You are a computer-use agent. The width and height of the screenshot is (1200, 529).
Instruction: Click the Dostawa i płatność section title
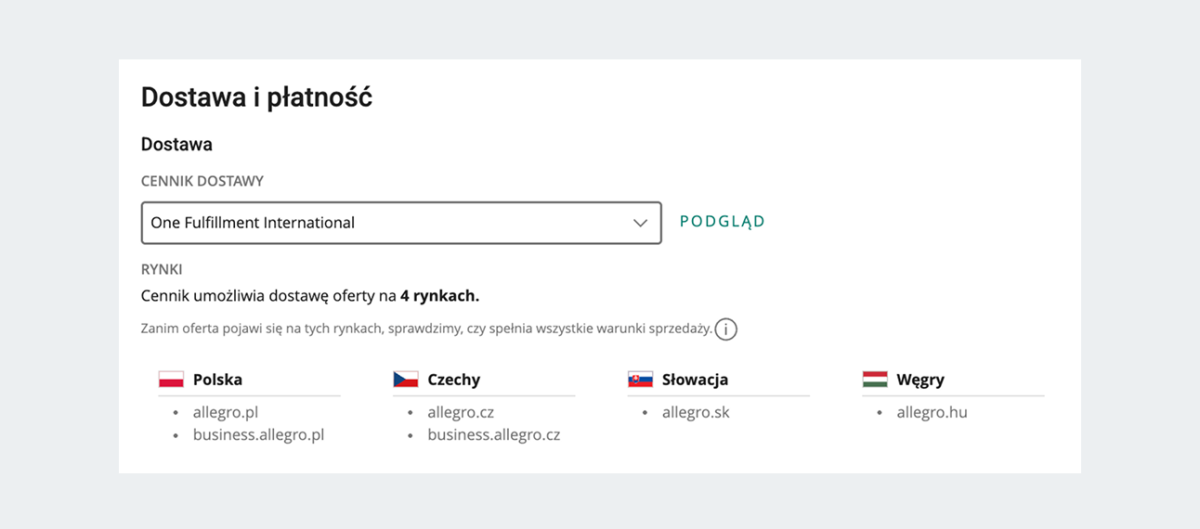pos(257,97)
